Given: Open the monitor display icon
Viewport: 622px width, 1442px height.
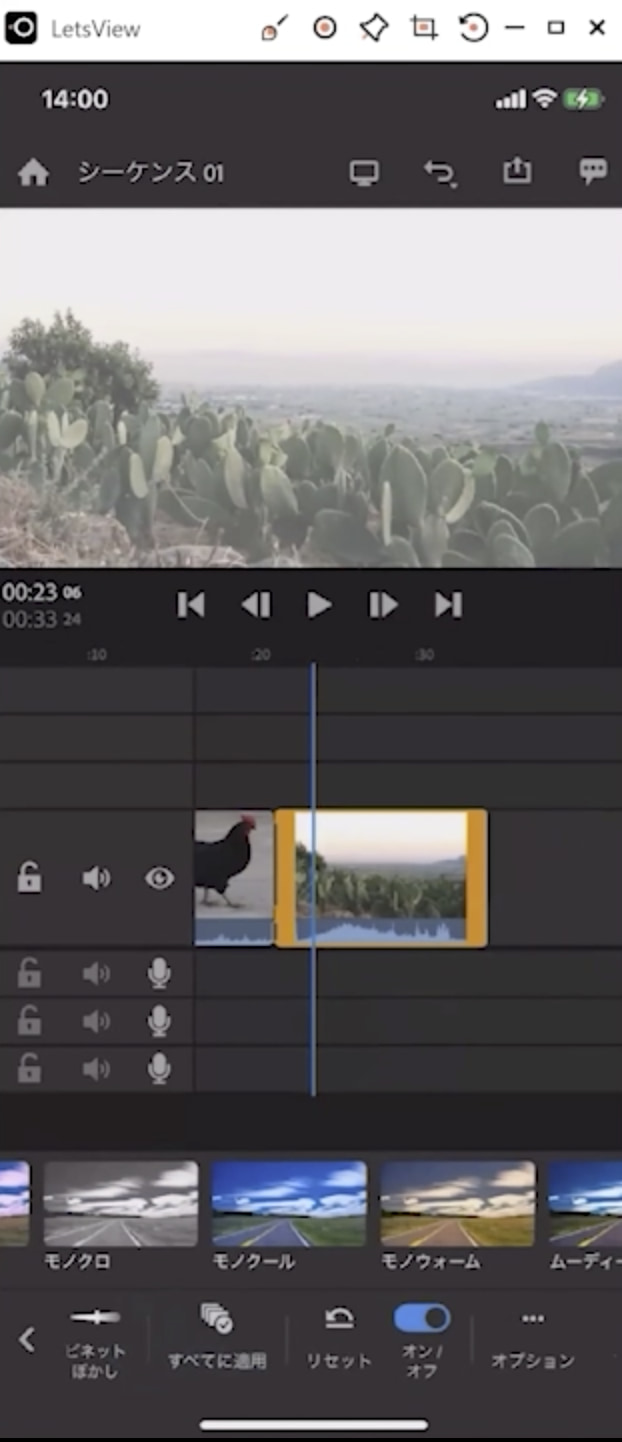Looking at the screenshot, I should [364, 173].
